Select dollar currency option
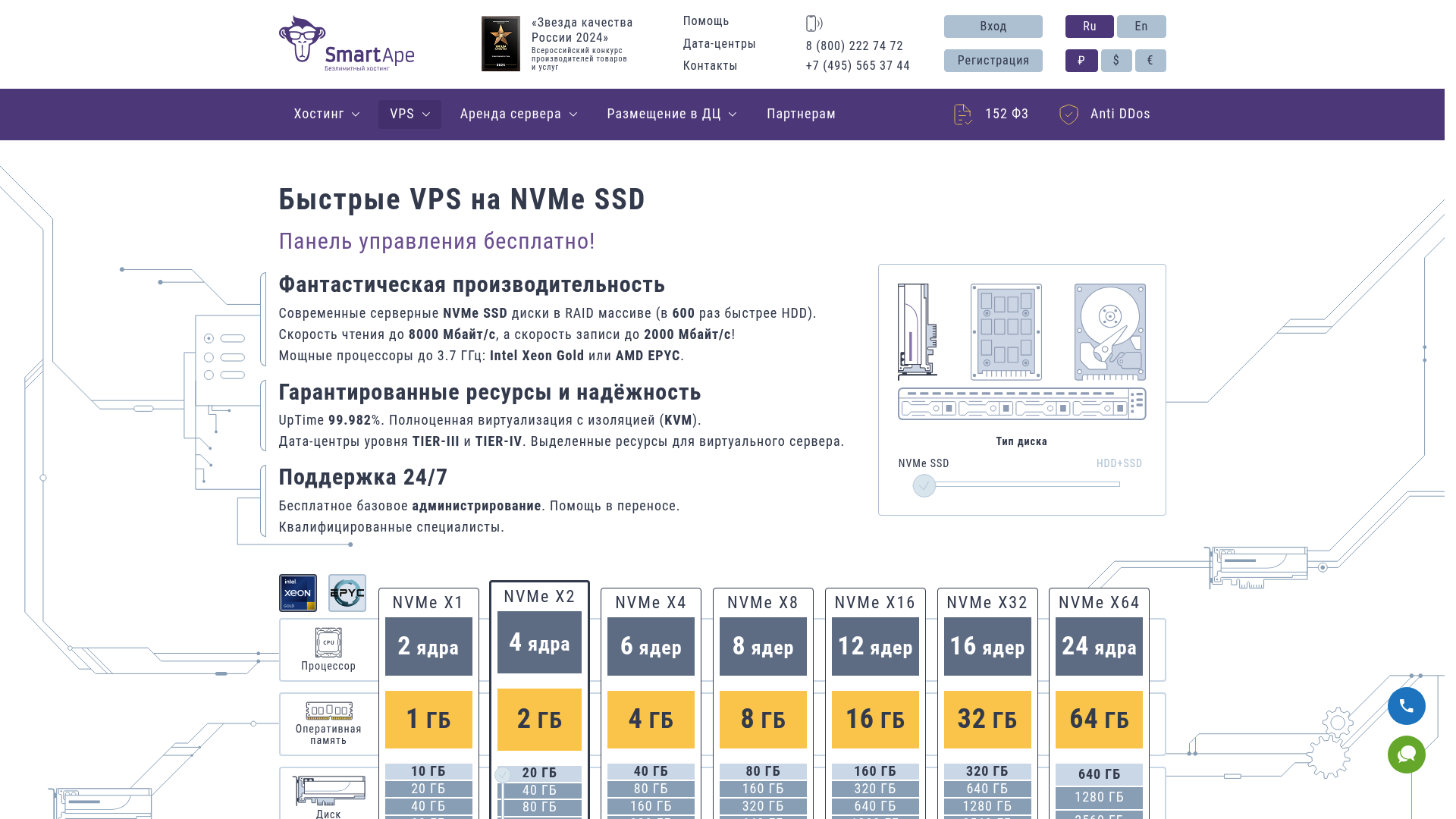 pos(1116,61)
